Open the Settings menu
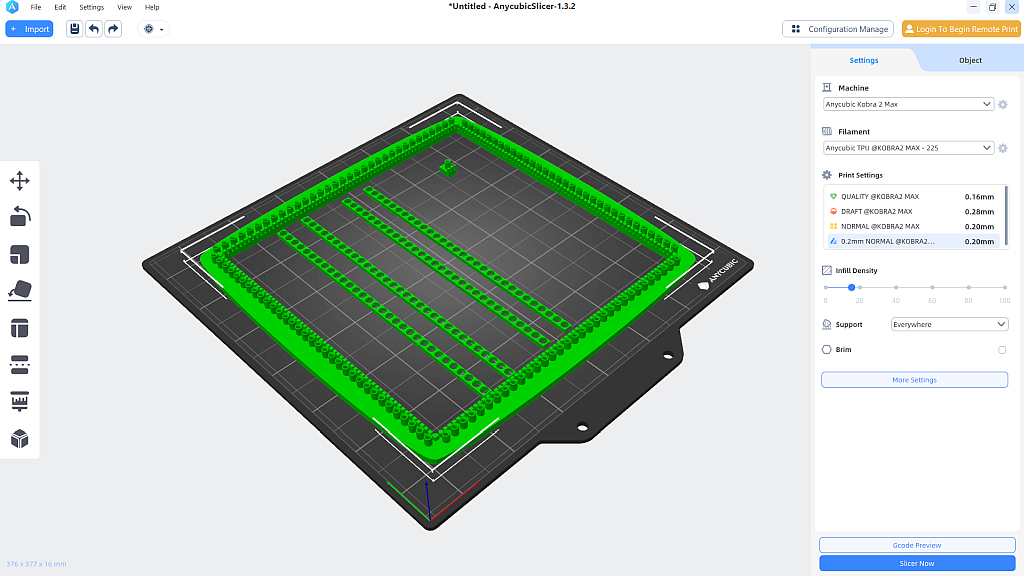 coord(91,7)
